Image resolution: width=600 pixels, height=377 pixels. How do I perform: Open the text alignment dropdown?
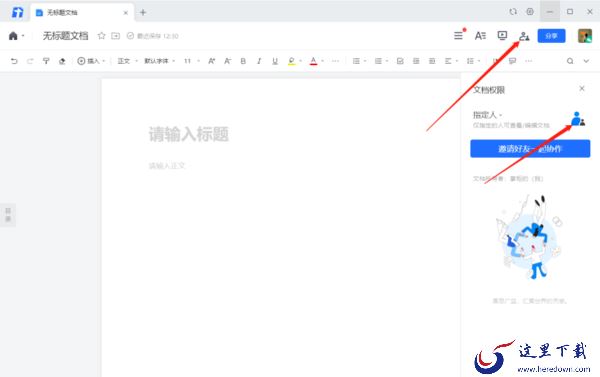452,61
